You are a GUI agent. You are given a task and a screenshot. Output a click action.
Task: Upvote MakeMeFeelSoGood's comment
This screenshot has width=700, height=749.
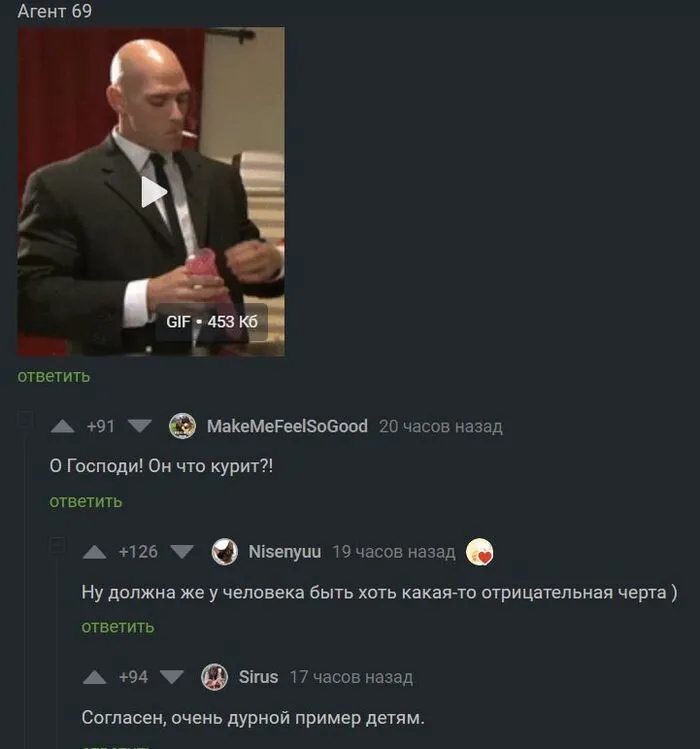(x=63, y=426)
